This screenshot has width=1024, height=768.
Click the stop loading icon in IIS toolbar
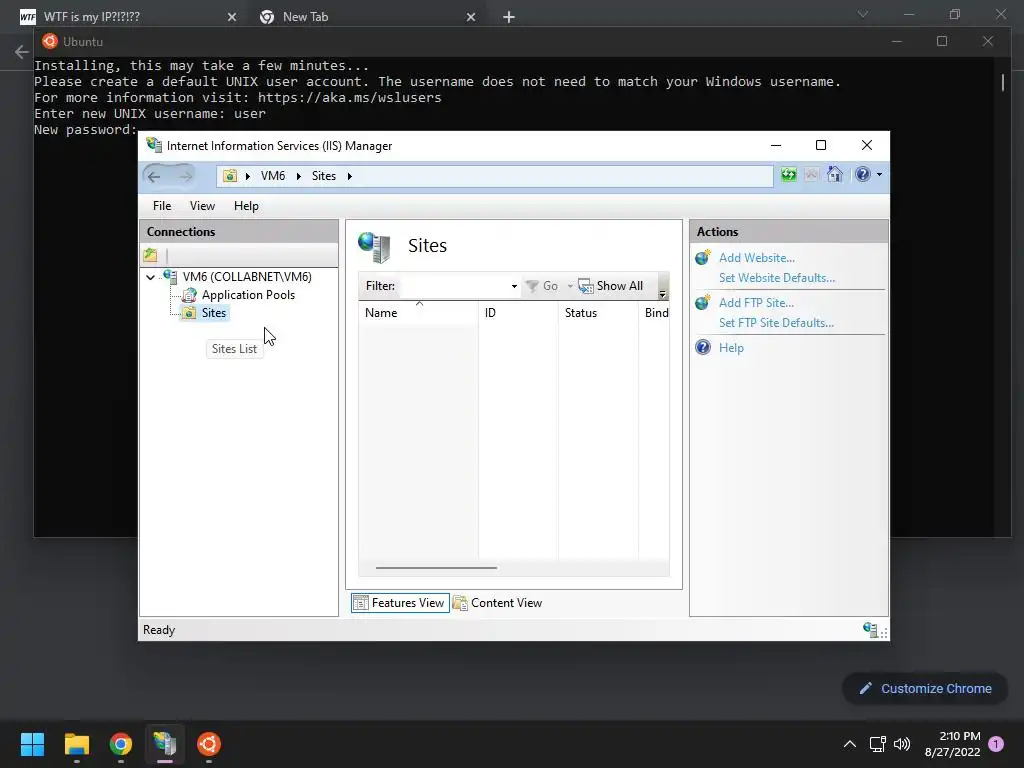point(811,174)
